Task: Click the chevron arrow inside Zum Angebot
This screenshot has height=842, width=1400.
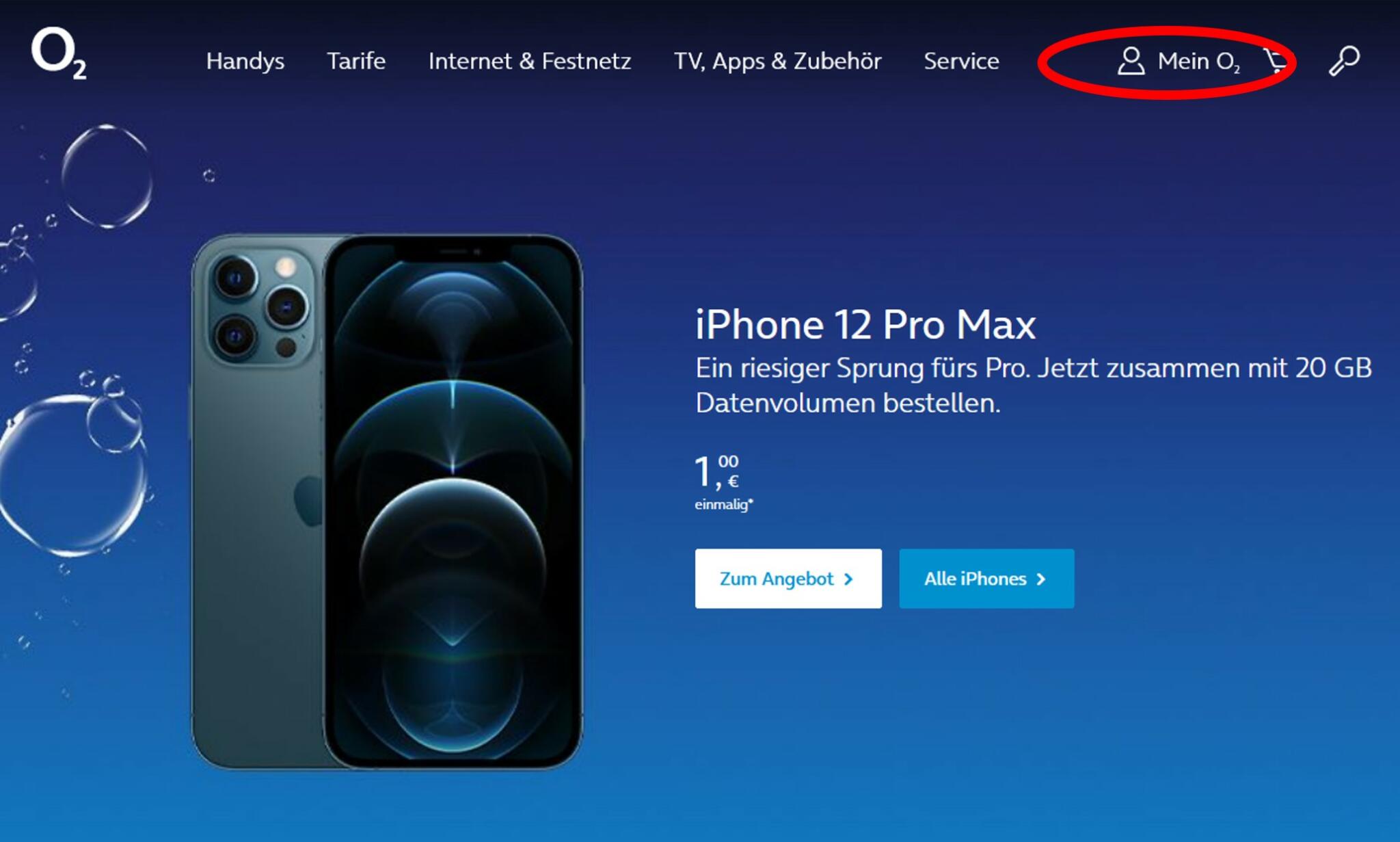Action: 848,579
